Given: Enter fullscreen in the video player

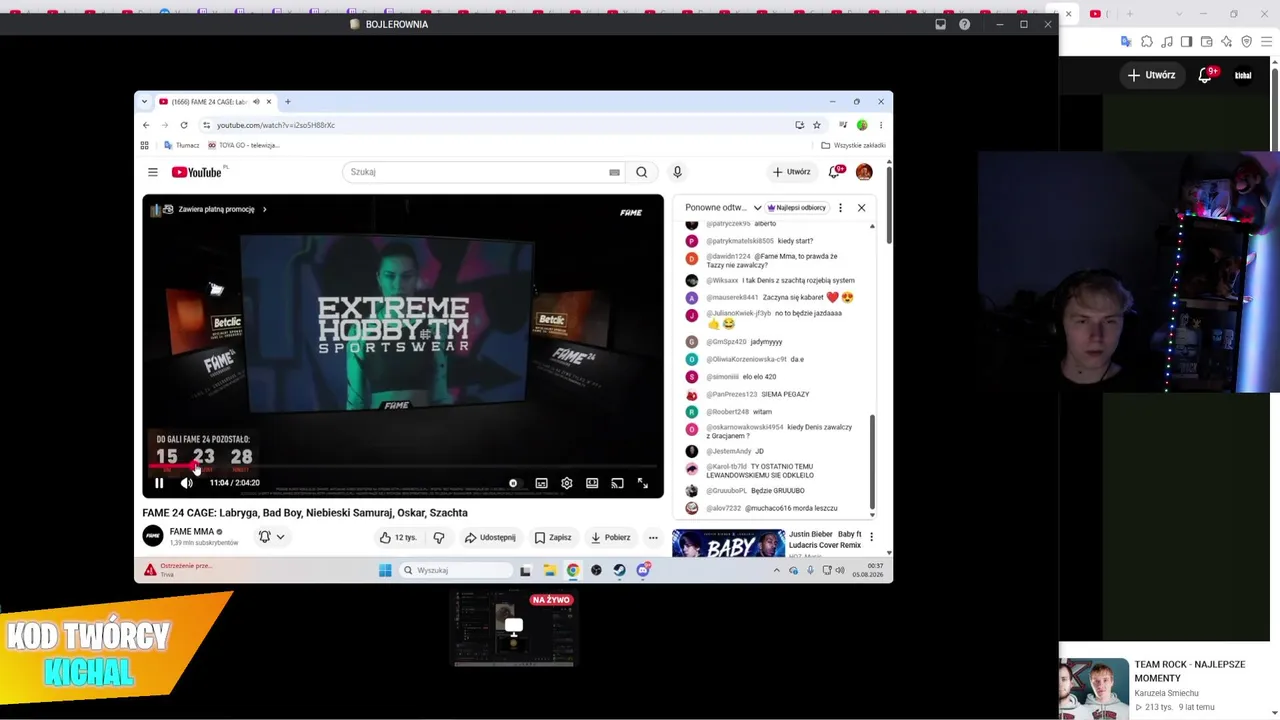Looking at the screenshot, I should (643, 483).
